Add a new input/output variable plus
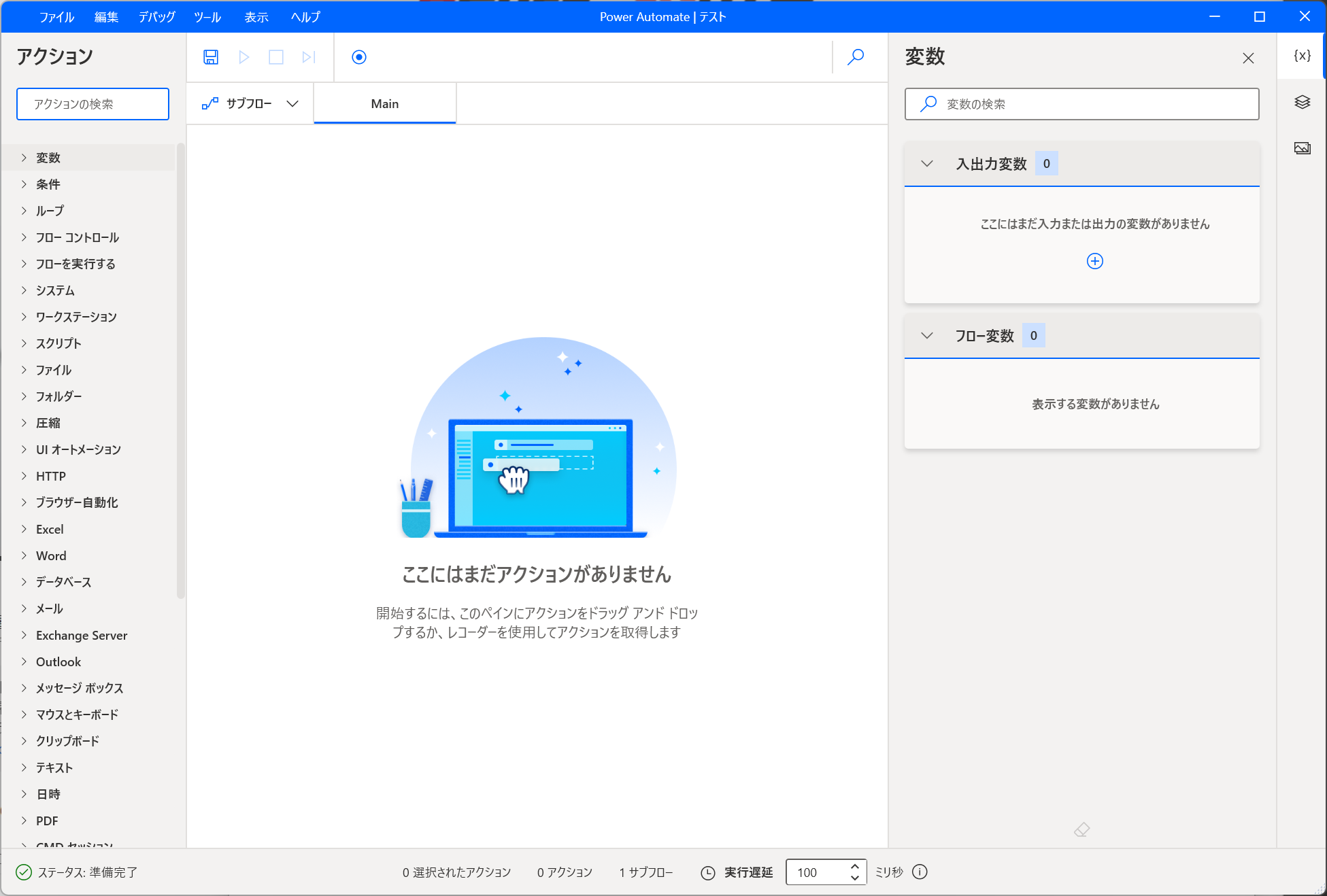Screen dimensions: 1327x896 [x=1094, y=261]
